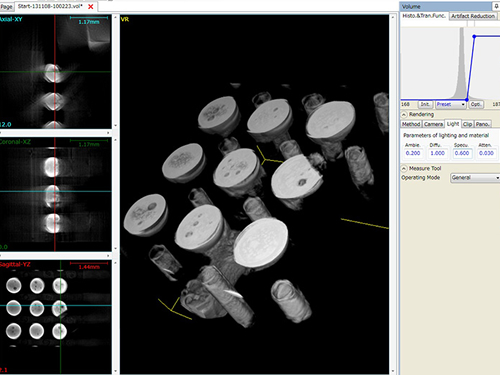Click up arrow of Coronal-XZ vertical scrollbar
The height and width of the screenshot is (375, 500).
pyautogui.click(x=116, y=140)
